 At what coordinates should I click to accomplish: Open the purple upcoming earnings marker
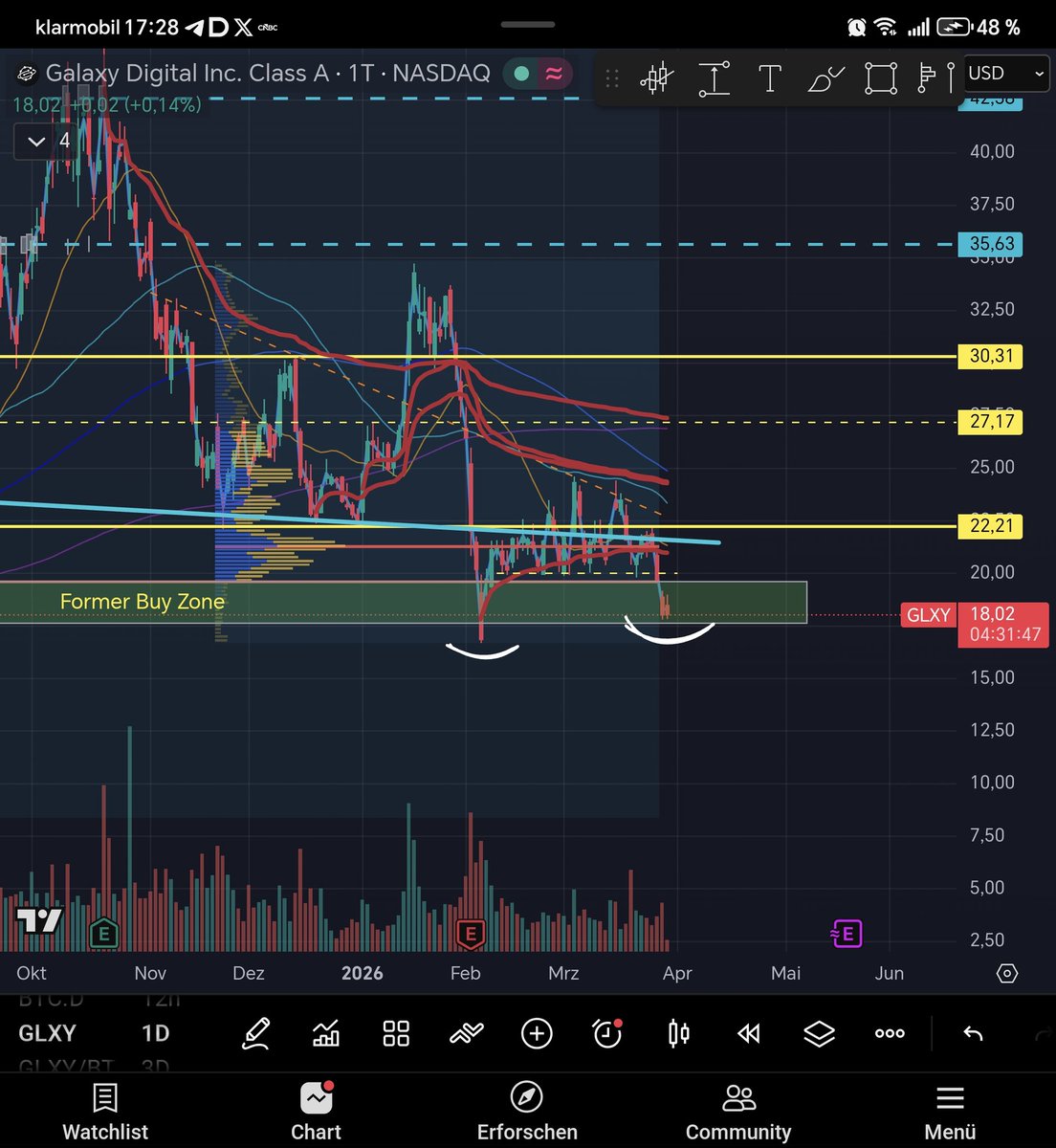(x=846, y=933)
